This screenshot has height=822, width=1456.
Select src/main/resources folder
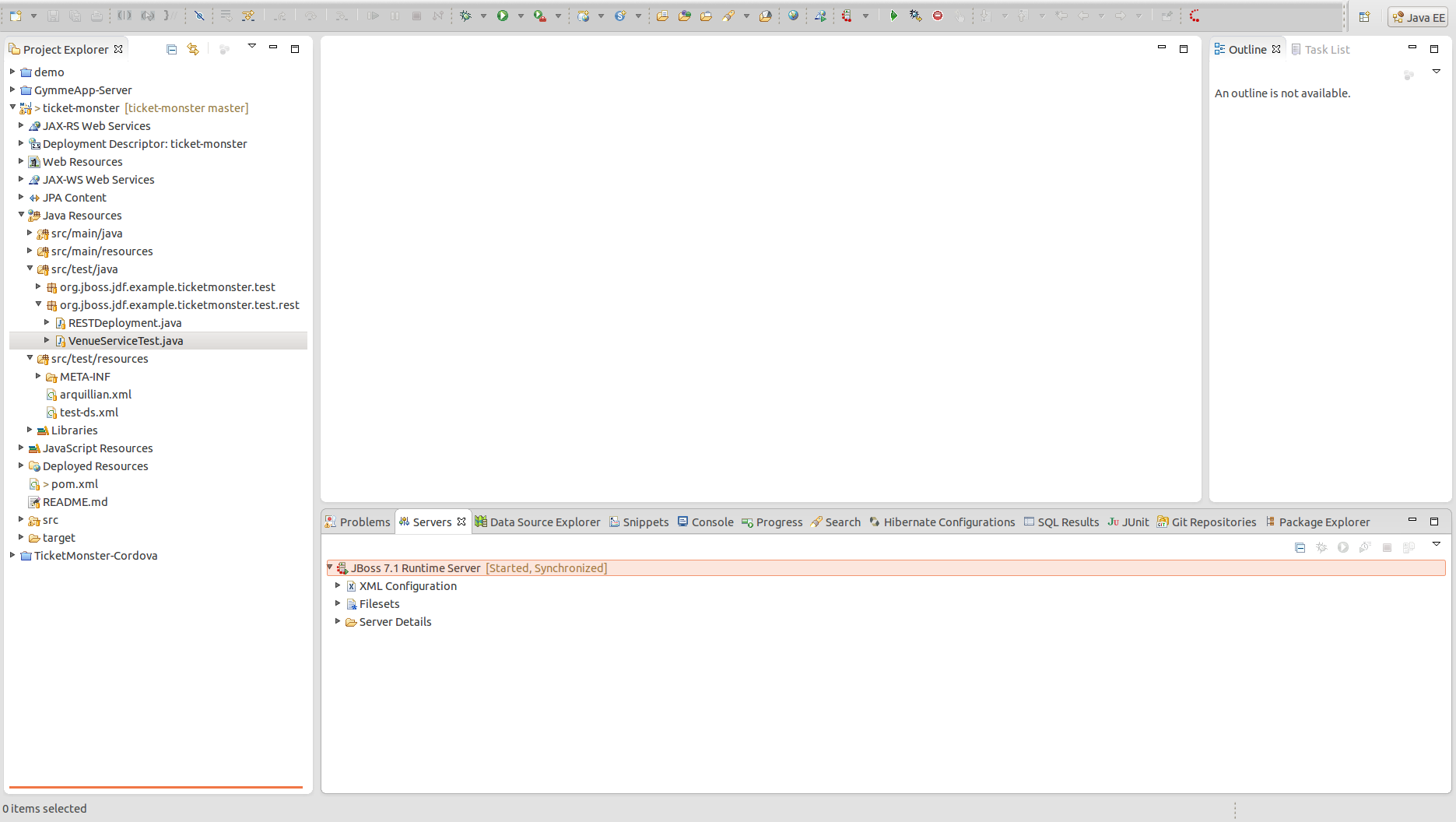102,251
